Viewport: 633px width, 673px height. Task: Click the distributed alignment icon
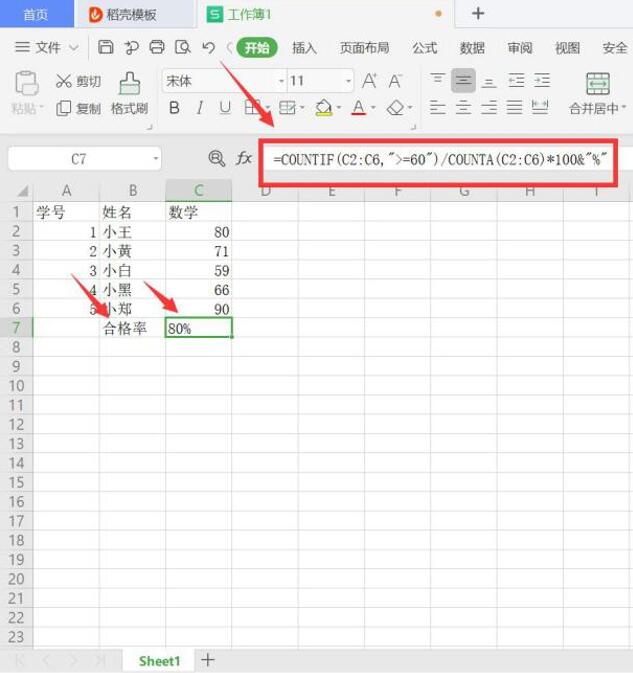pos(540,107)
